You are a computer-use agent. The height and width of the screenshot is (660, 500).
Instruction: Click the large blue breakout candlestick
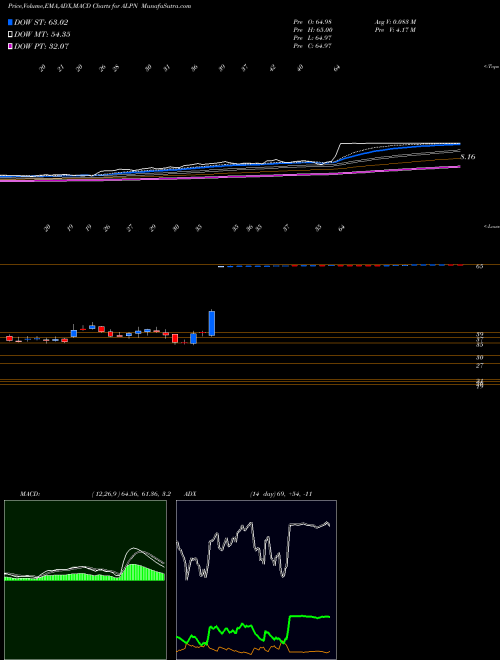coord(212,323)
